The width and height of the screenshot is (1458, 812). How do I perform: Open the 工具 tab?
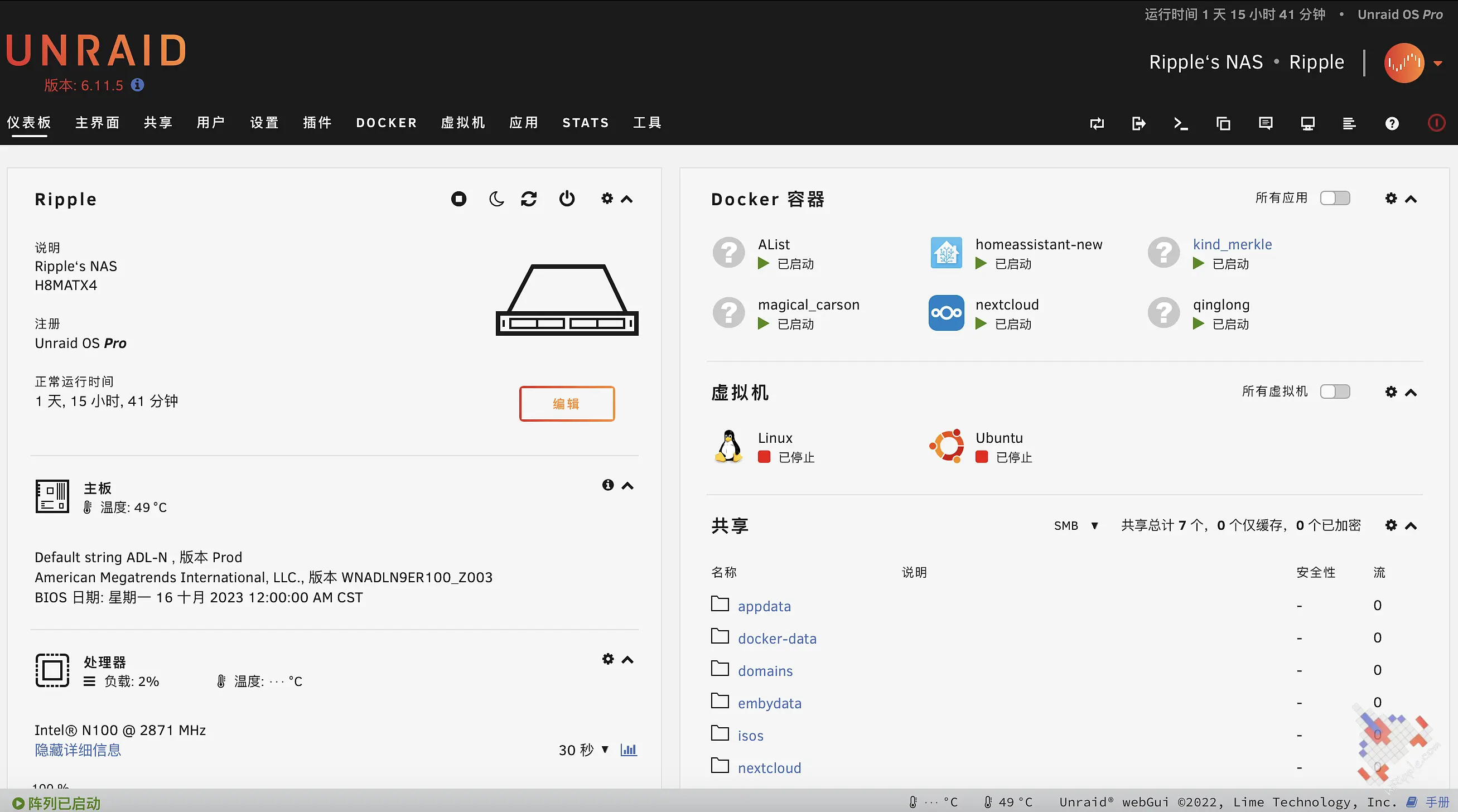648,123
